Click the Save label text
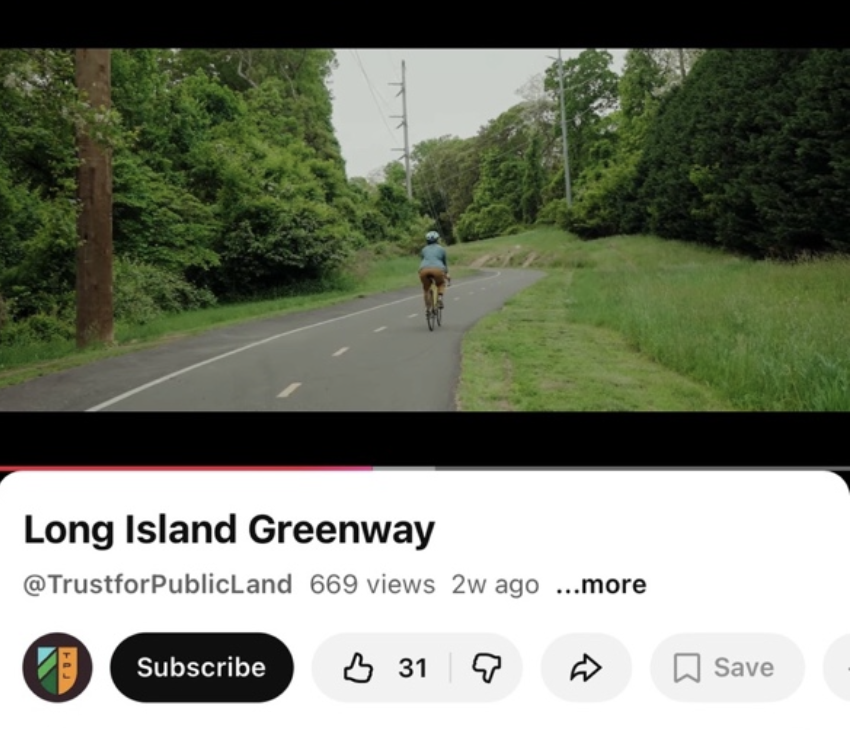The image size is (852, 730). point(744,667)
